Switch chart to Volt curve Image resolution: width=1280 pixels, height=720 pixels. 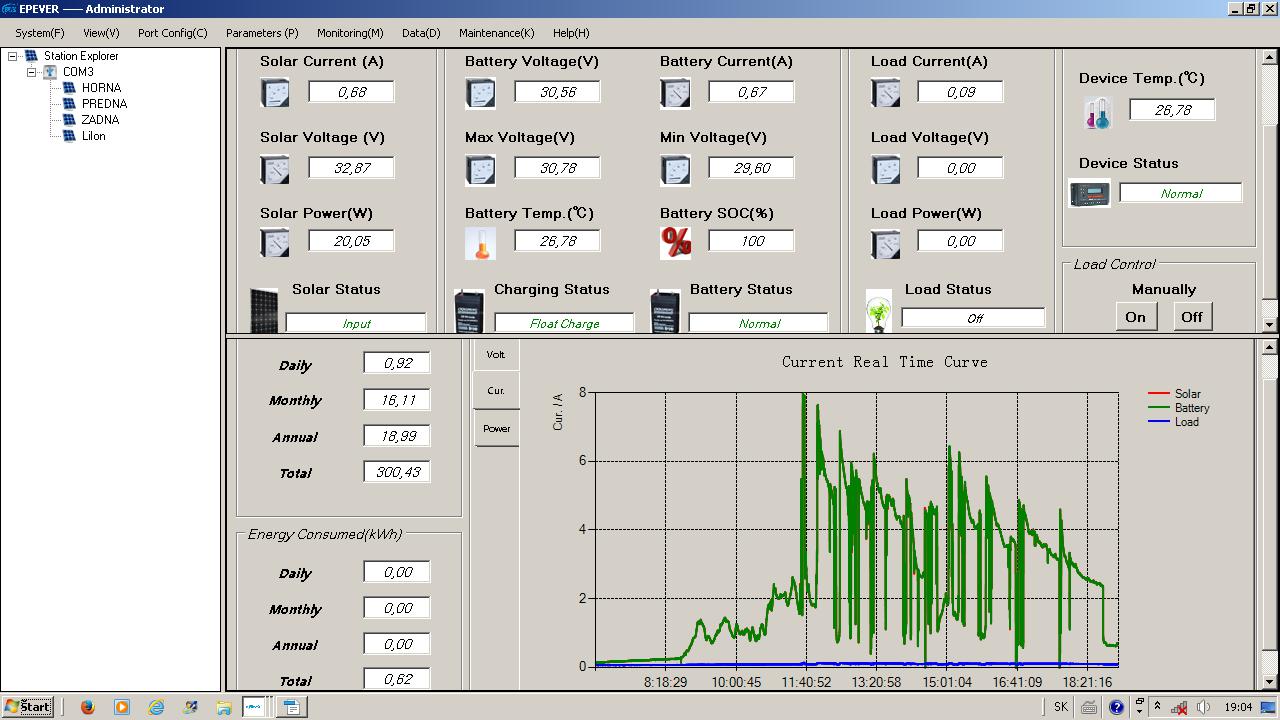(496, 355)
